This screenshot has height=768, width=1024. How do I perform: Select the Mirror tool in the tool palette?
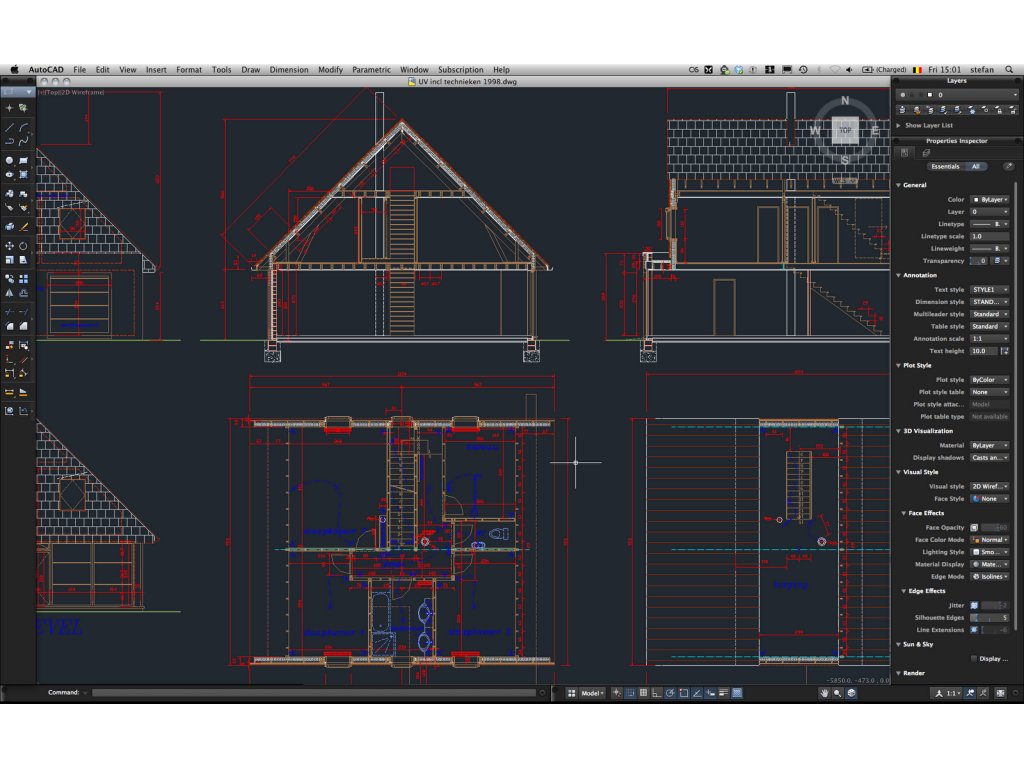point(10,293)
